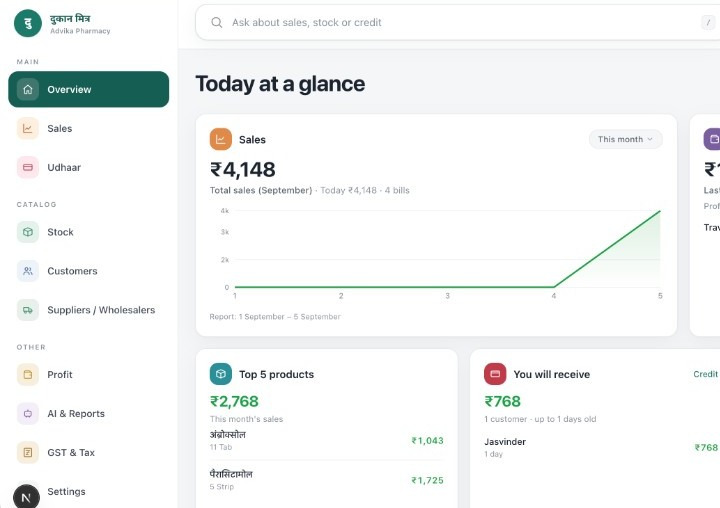Click the day 4 point on sales chart
The height and width of the screenshot is (508, 720).
pyautogui.click(x=554, y=287)
